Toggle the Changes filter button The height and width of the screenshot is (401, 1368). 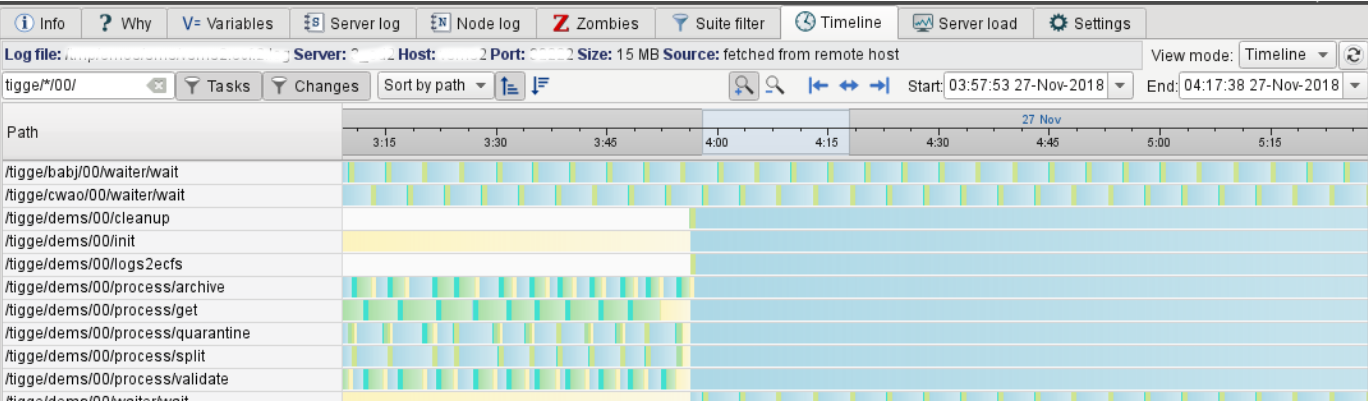click(316, 86)
